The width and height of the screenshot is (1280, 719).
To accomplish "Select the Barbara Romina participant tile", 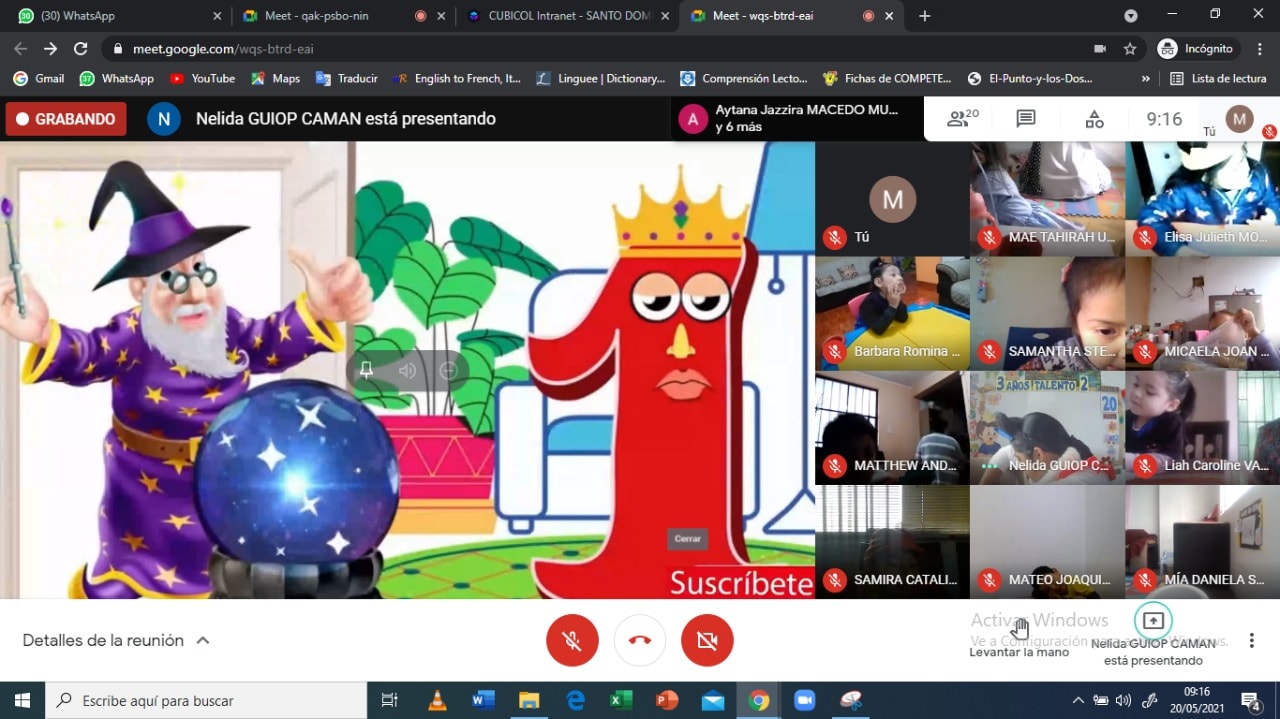I will coord(892,313).
